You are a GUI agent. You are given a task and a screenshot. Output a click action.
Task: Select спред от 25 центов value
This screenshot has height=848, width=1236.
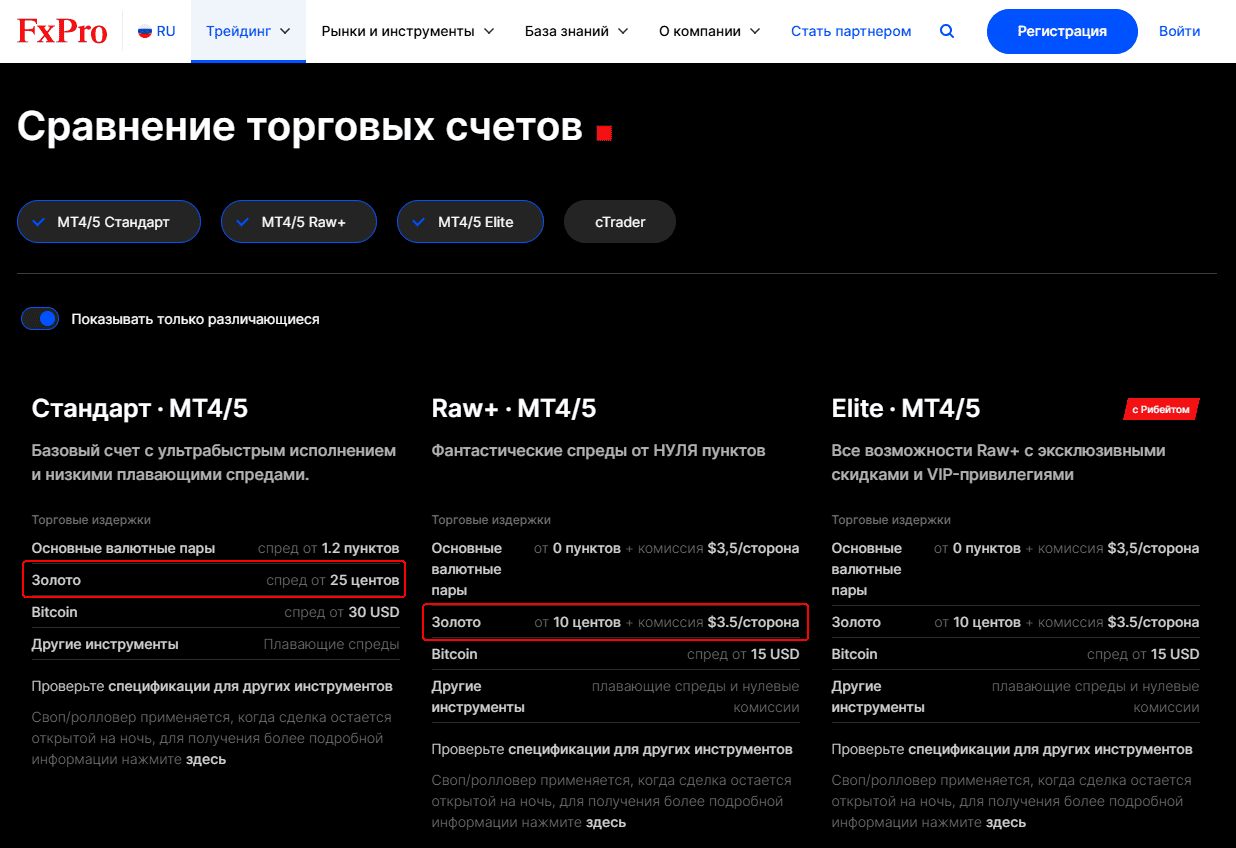[333, 580]
